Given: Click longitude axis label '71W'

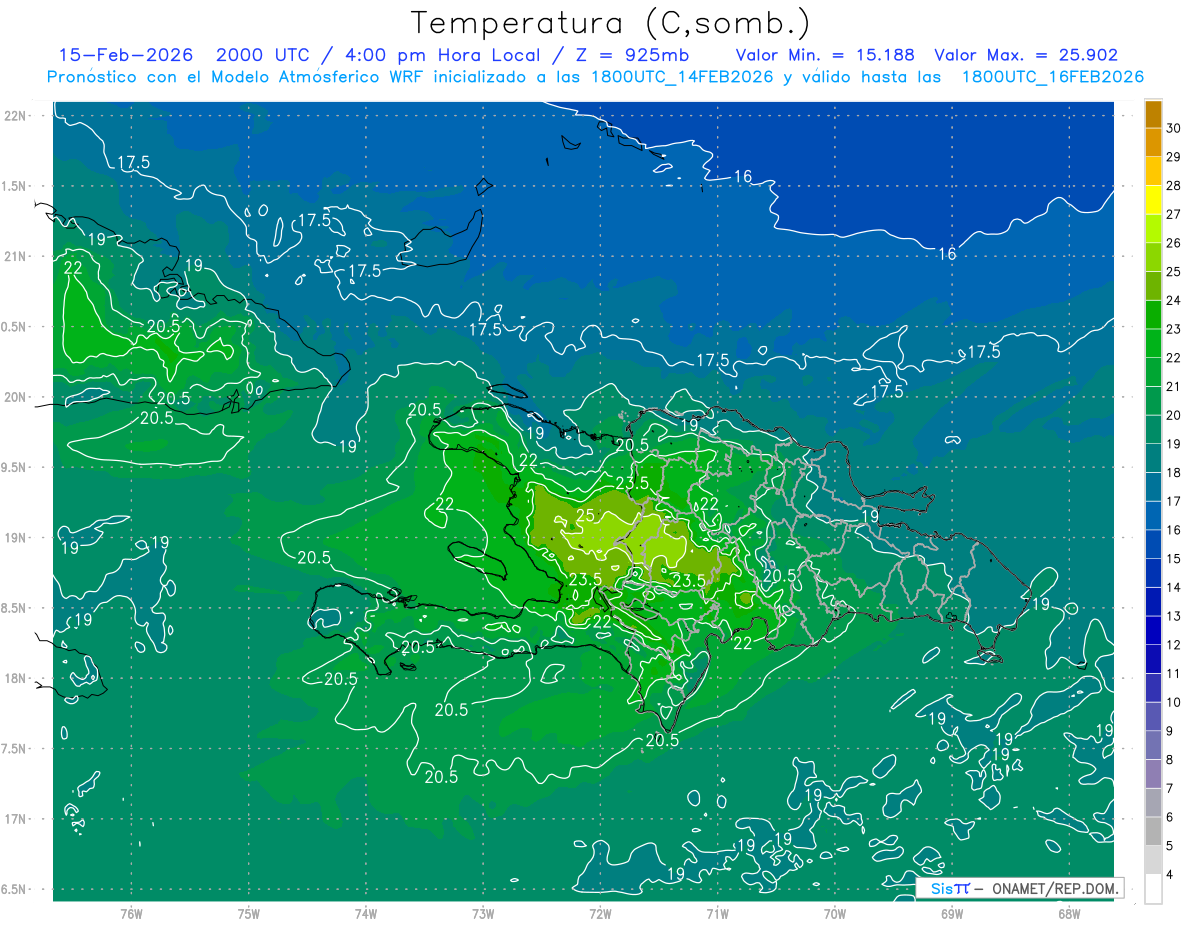Looking at the screenshot, I should [x=717, y=913].
